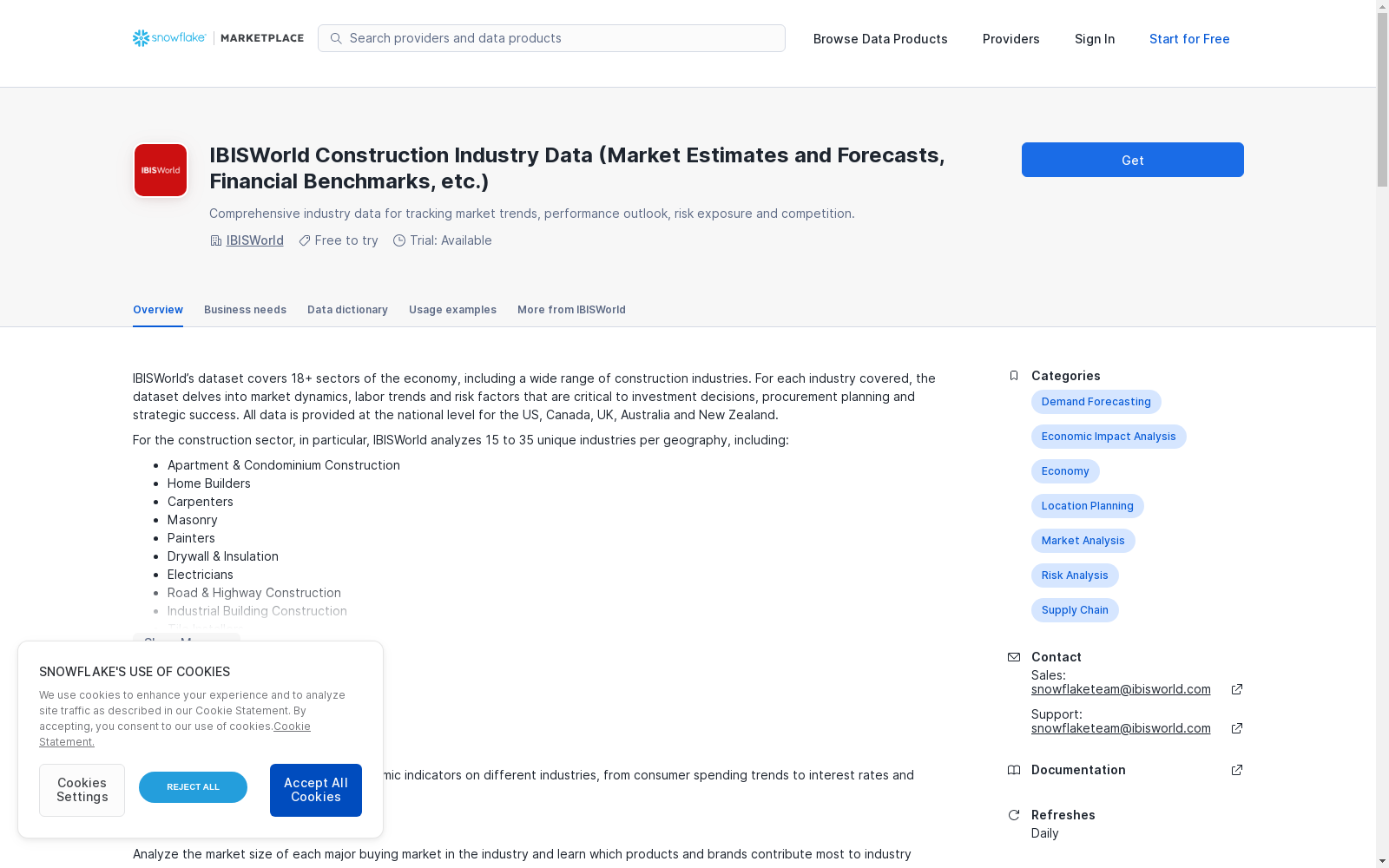Select the Risk Analysis category tag
Viewport: 1389px width, 868px height.
click(1075, 575)
